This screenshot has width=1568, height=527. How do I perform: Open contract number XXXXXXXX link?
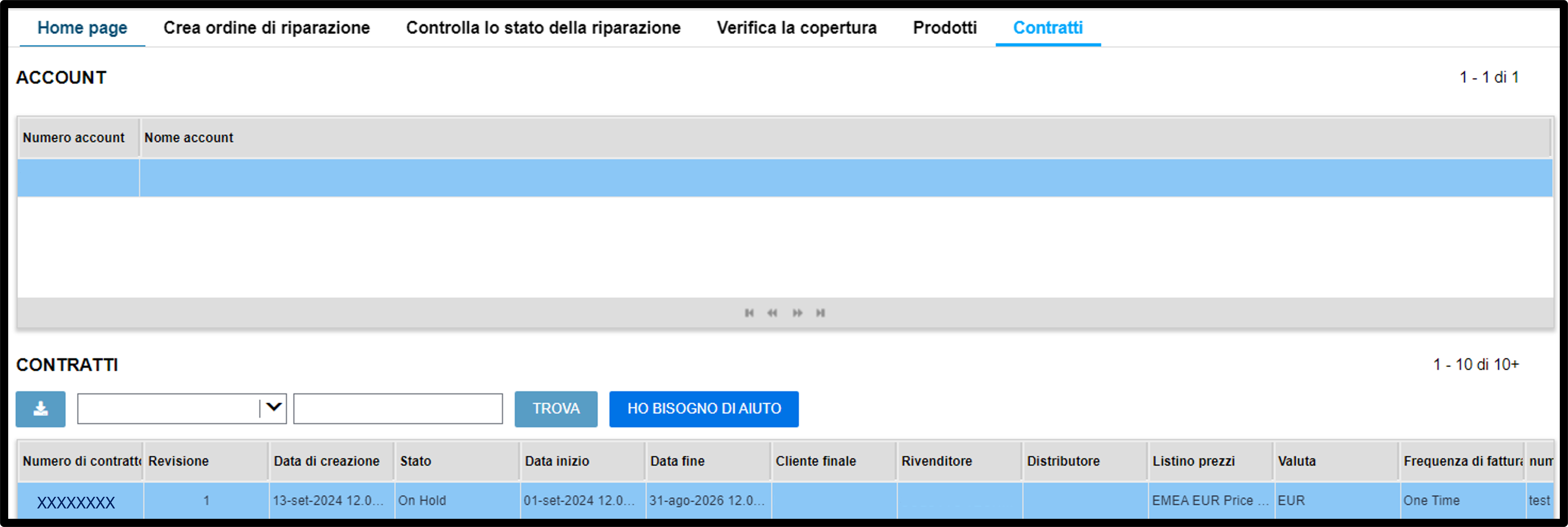[x=76, y=503]
